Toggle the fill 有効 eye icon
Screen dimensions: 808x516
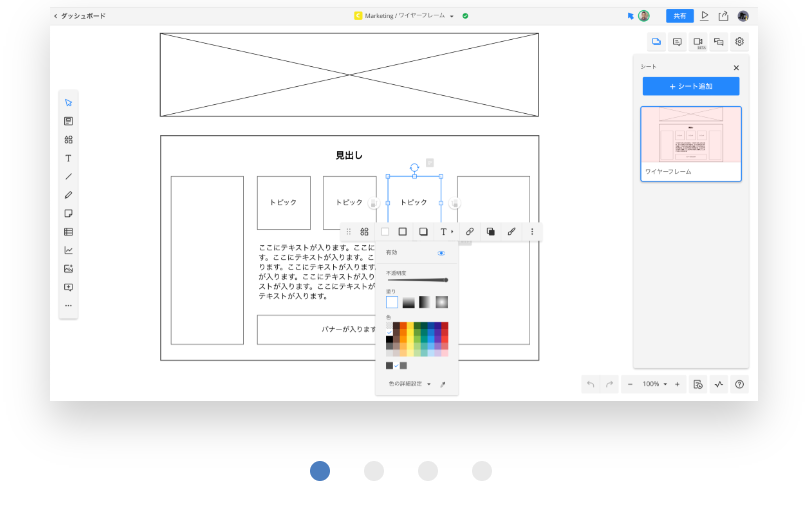(441, 253)
